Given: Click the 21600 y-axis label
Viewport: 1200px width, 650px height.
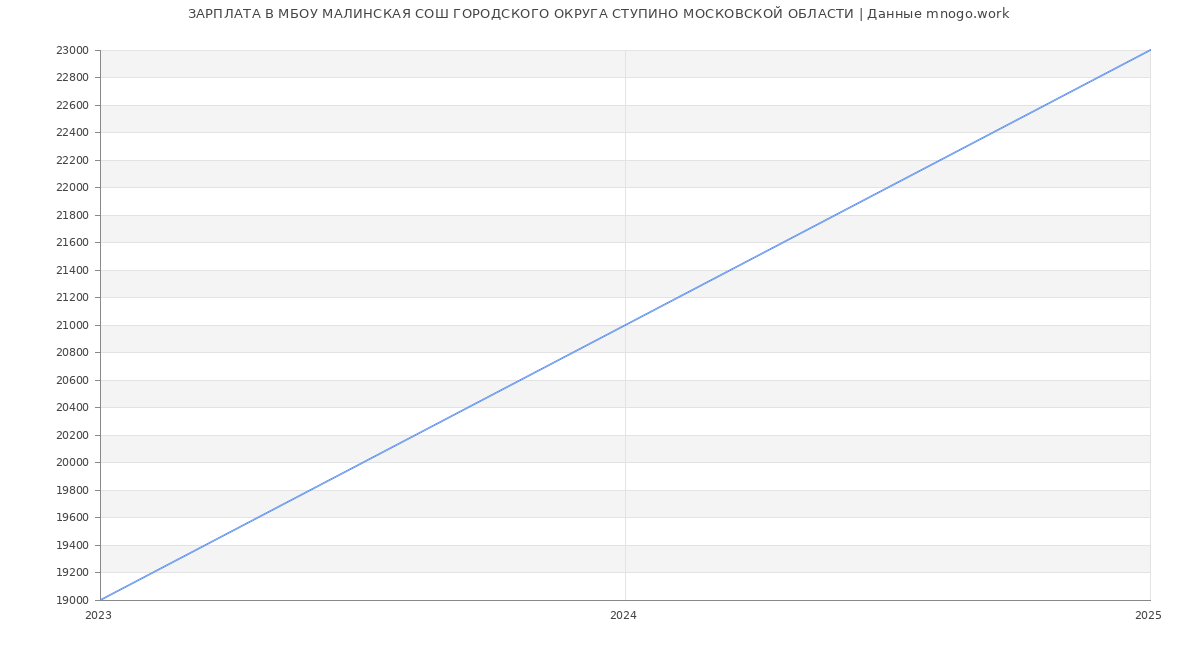Looking at the screenshot, I should (x=72, y=243).
